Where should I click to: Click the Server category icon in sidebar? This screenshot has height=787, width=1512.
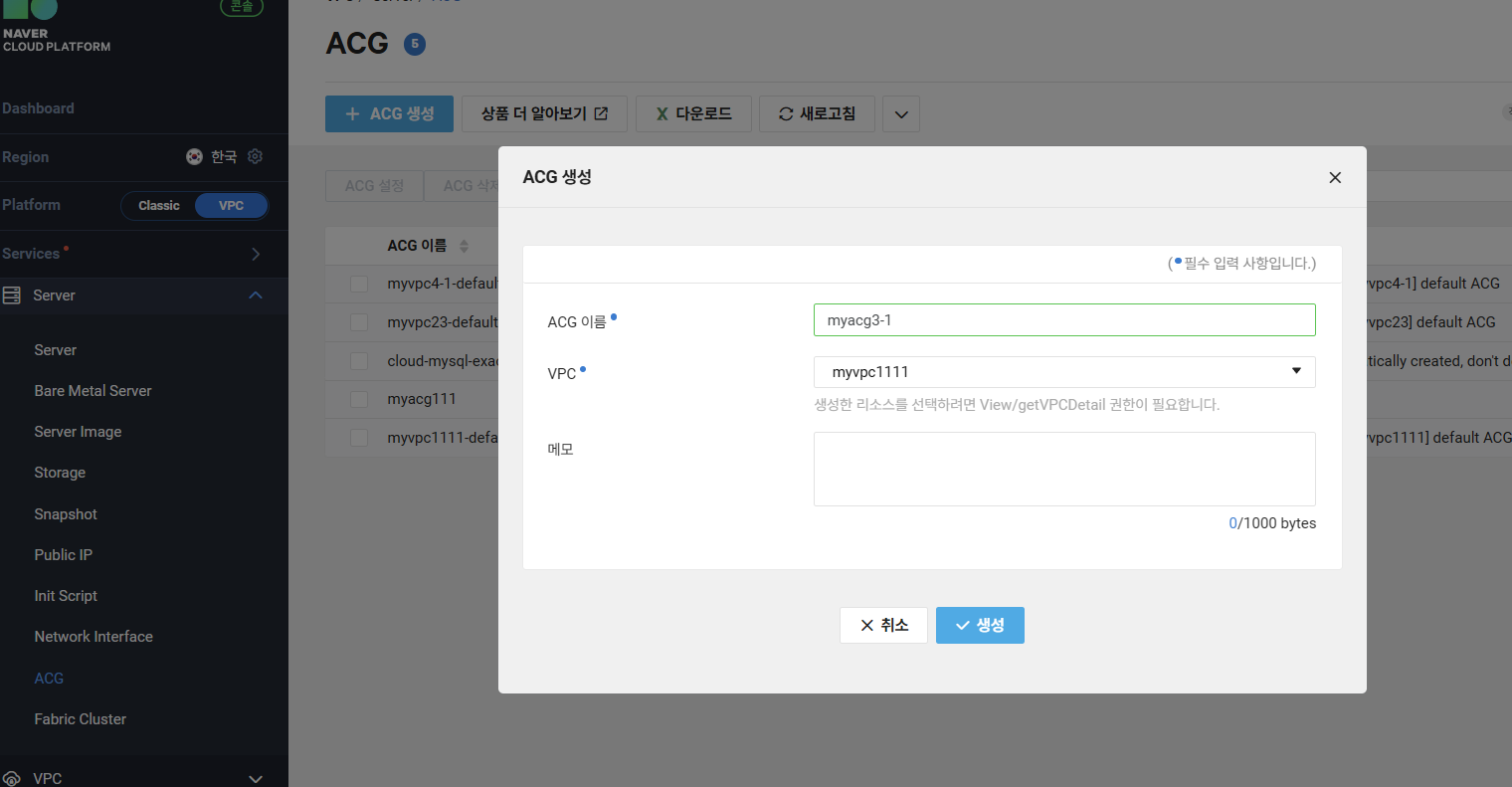point(12,295)
